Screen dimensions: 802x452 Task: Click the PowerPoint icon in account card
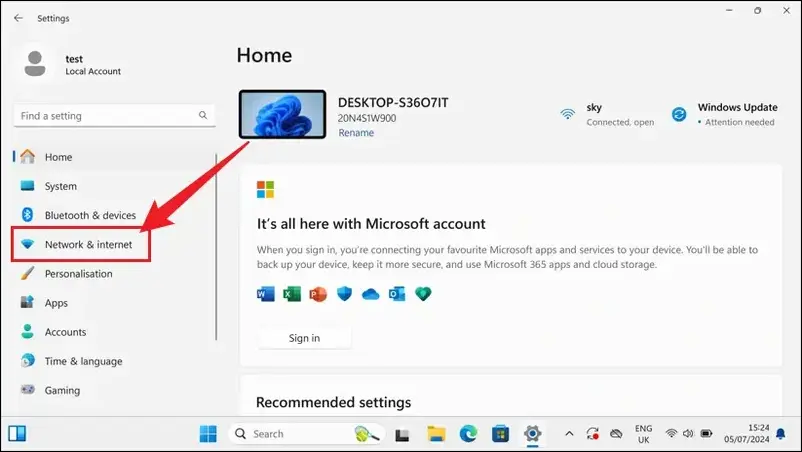[318, 294]
